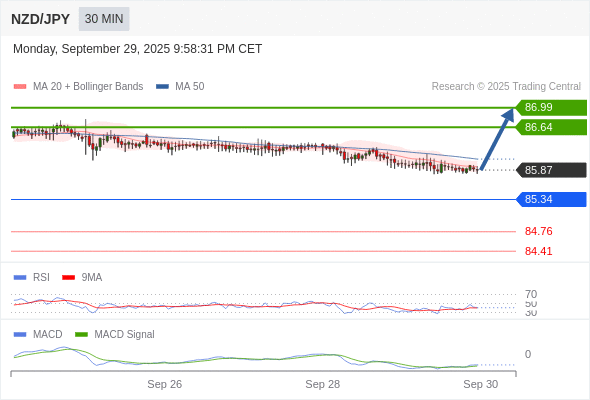590x400 pixels.
Task: Click the 84.41 support level label
Action: click(x=538, y=251)
